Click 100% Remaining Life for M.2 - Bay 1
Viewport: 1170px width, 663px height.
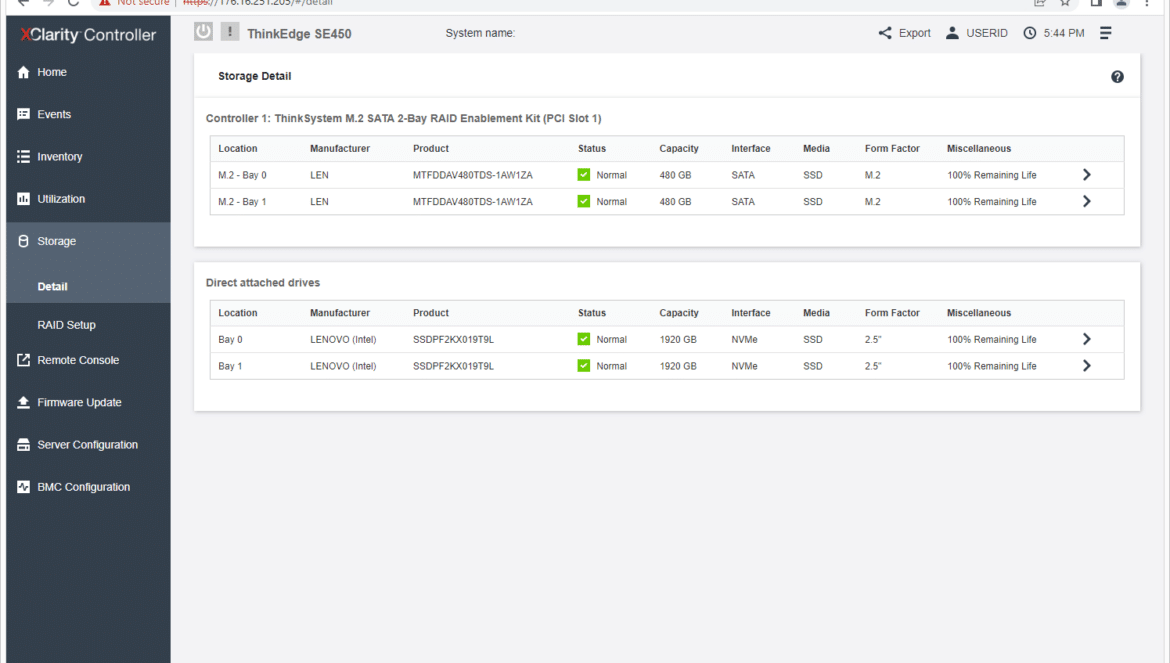click(992, 201)
